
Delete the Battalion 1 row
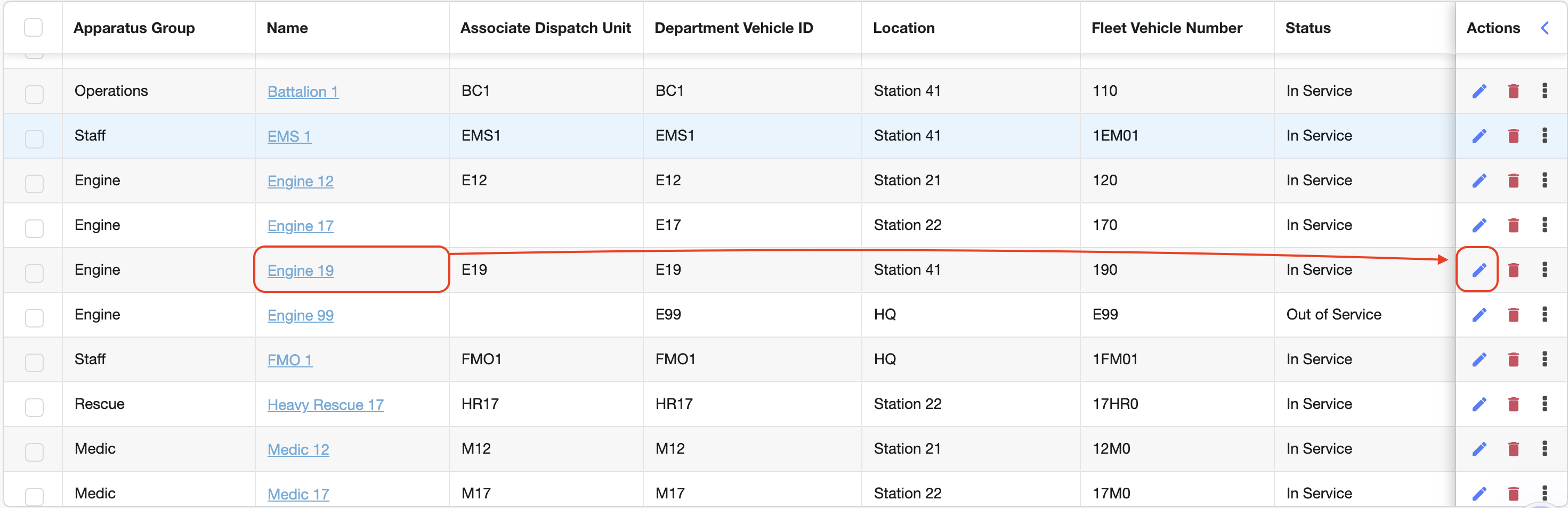point(1513,91)
